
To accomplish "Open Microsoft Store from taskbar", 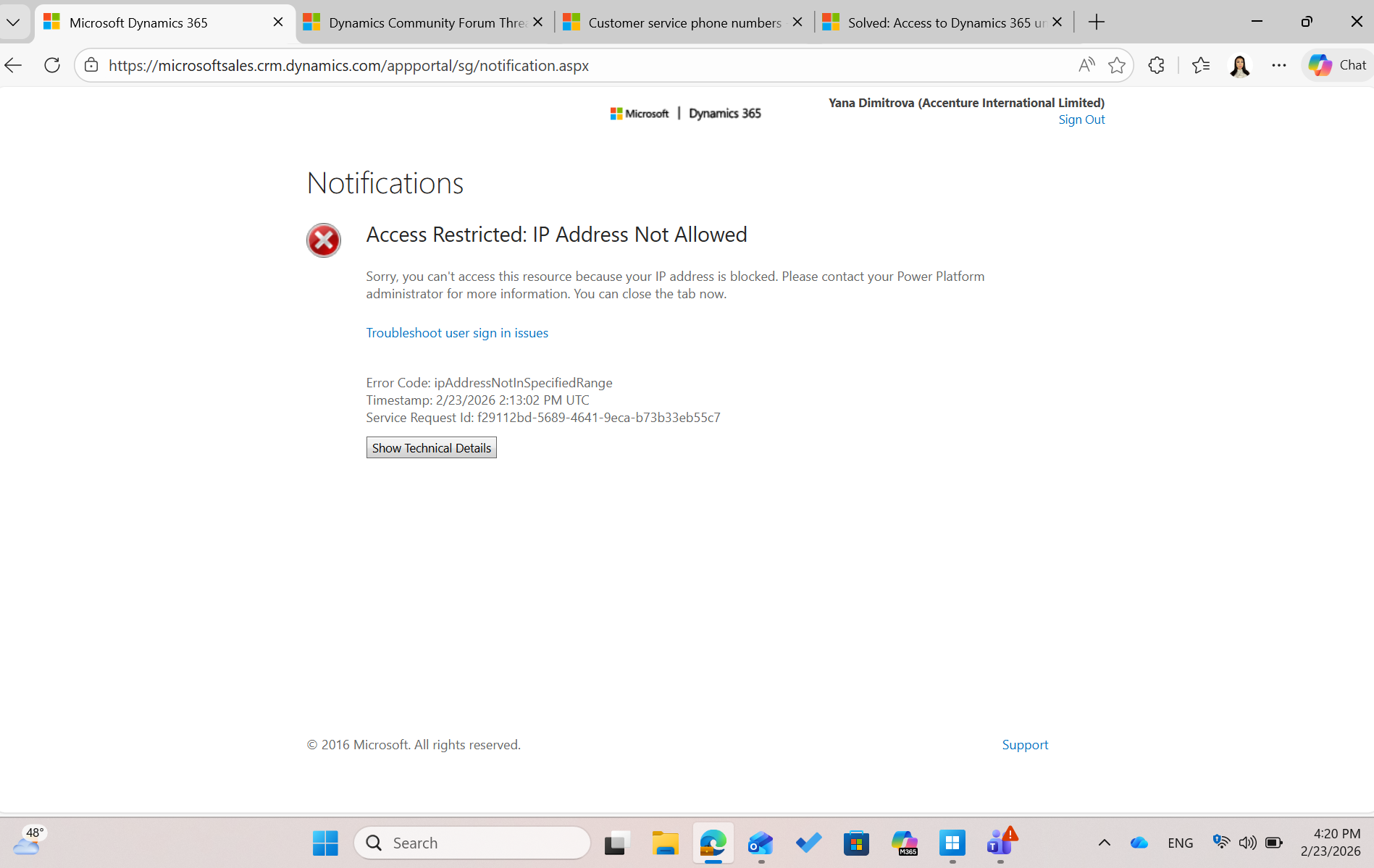I will click(857, 843).
